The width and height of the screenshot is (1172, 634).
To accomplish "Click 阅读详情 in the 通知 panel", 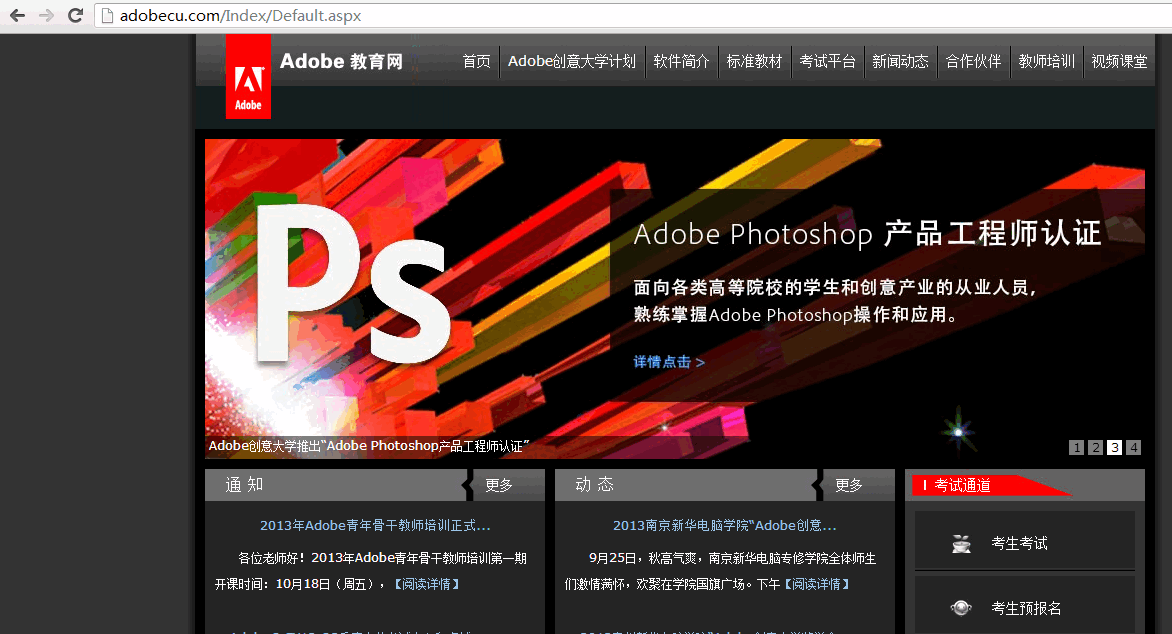I will [x=426, y=584].
